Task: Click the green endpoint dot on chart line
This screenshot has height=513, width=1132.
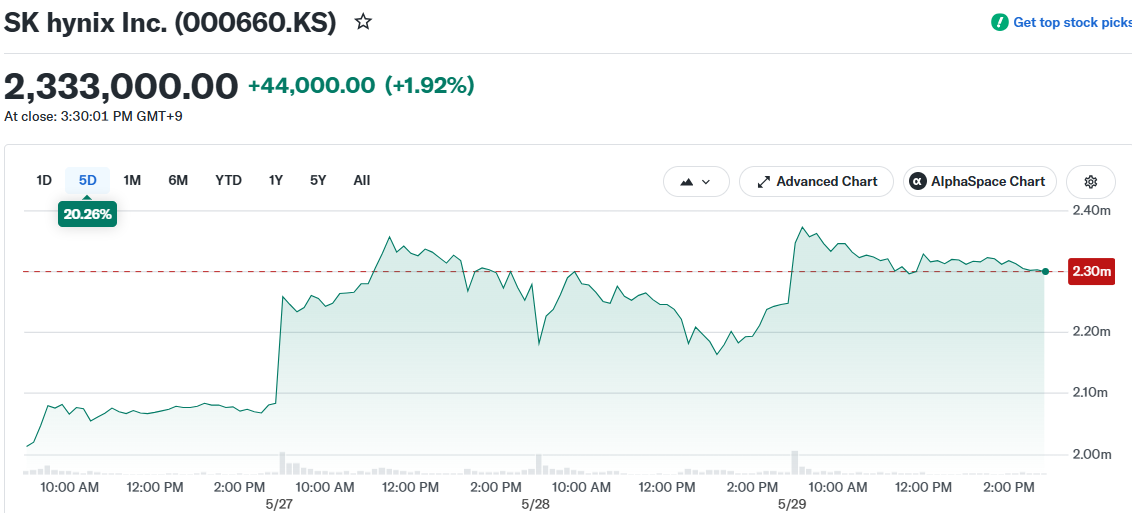Action: coord(1045,271)
